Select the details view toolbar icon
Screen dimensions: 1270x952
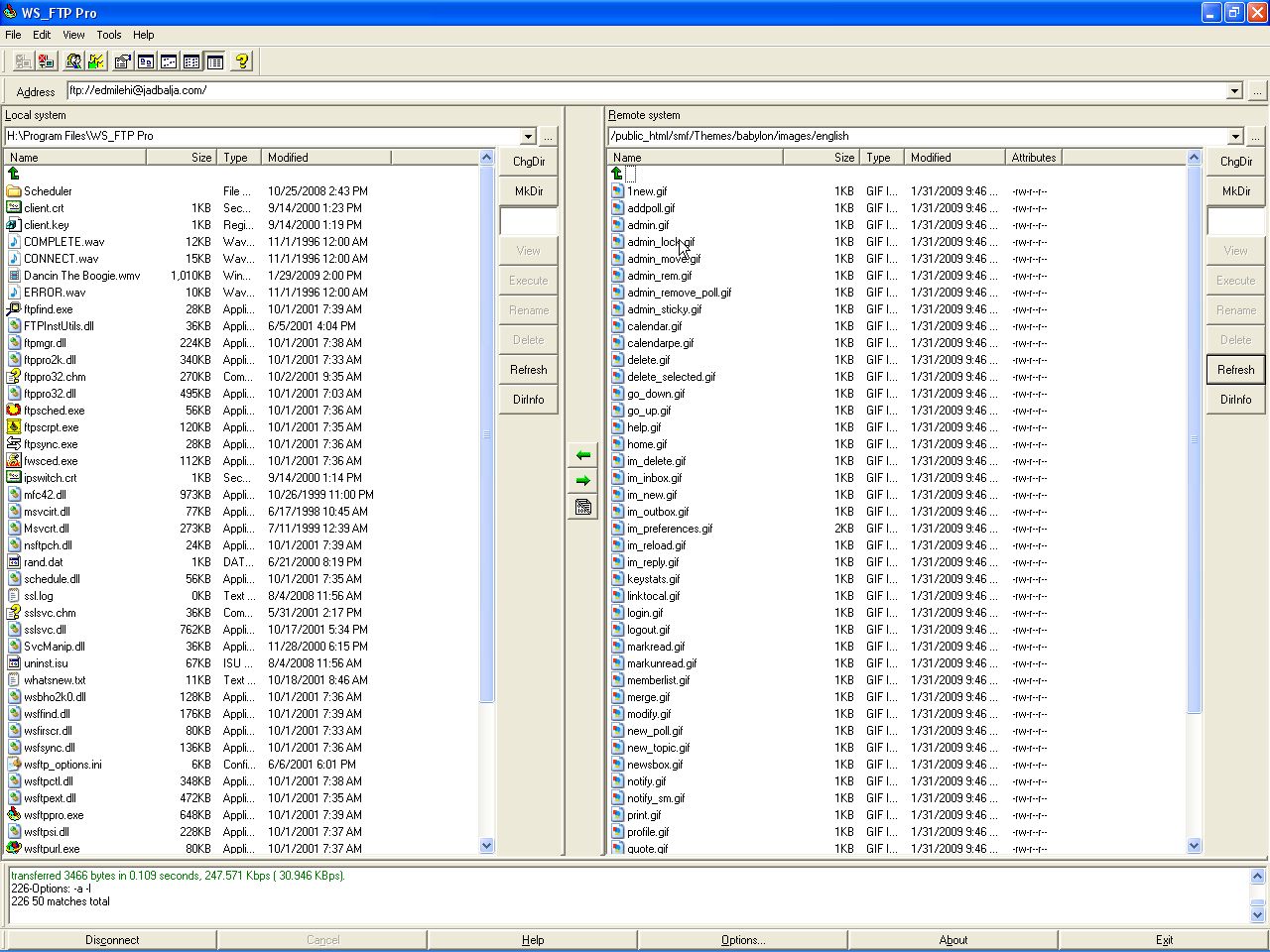[x=214, y=61]
